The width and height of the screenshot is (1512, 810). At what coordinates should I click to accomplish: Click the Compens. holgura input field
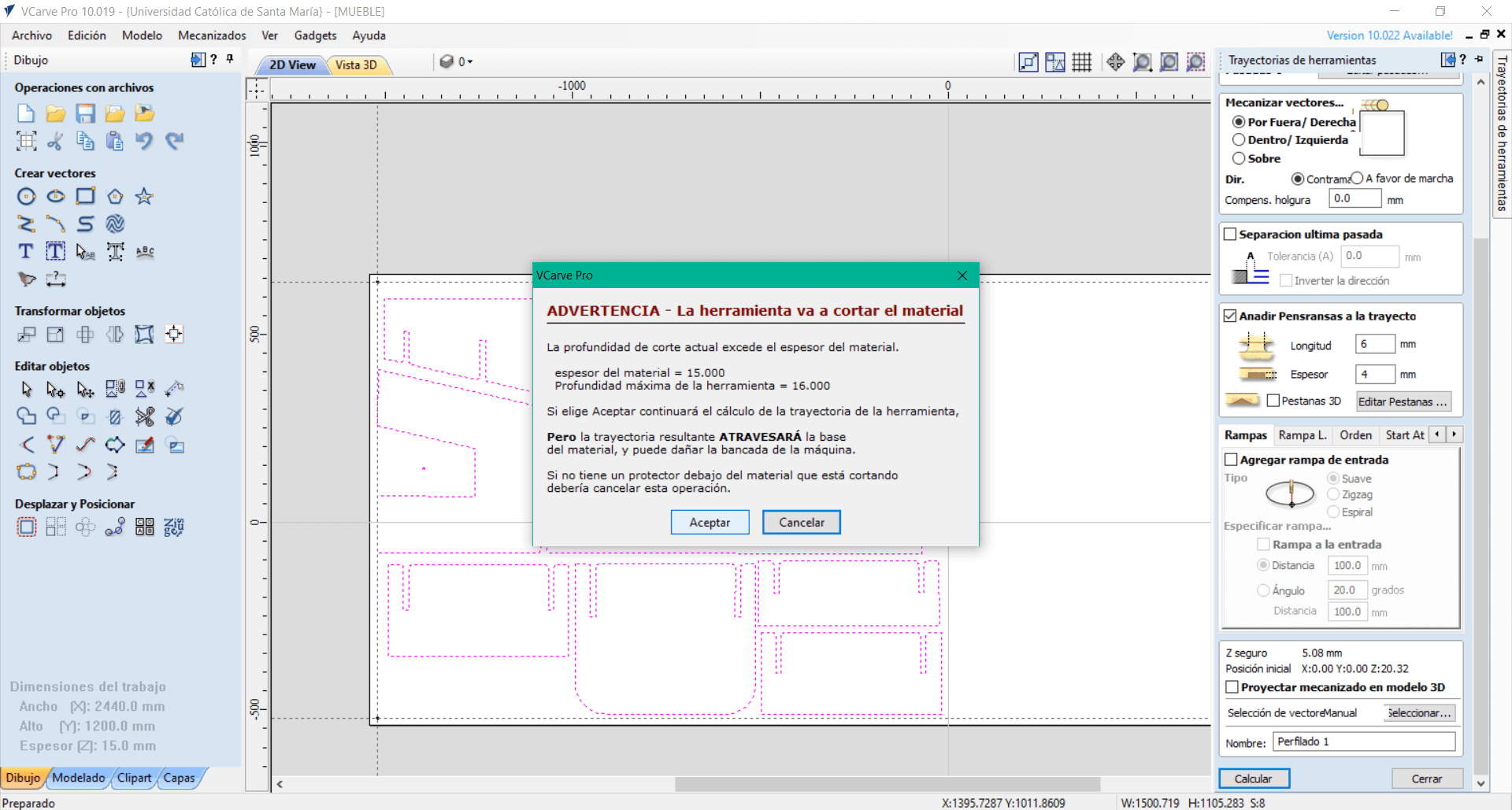click(x=1354, y=199)
